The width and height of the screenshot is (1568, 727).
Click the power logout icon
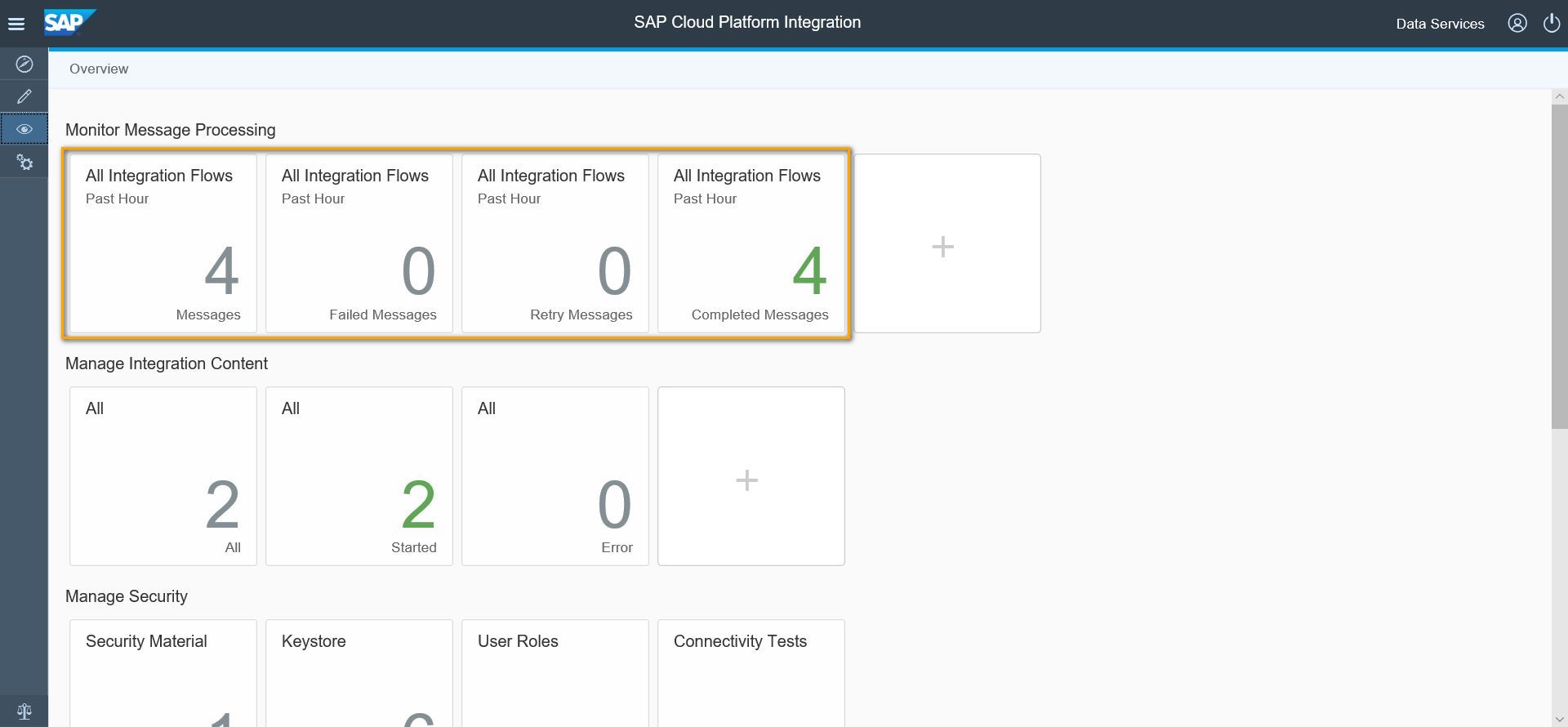(x=1552, y=23)
